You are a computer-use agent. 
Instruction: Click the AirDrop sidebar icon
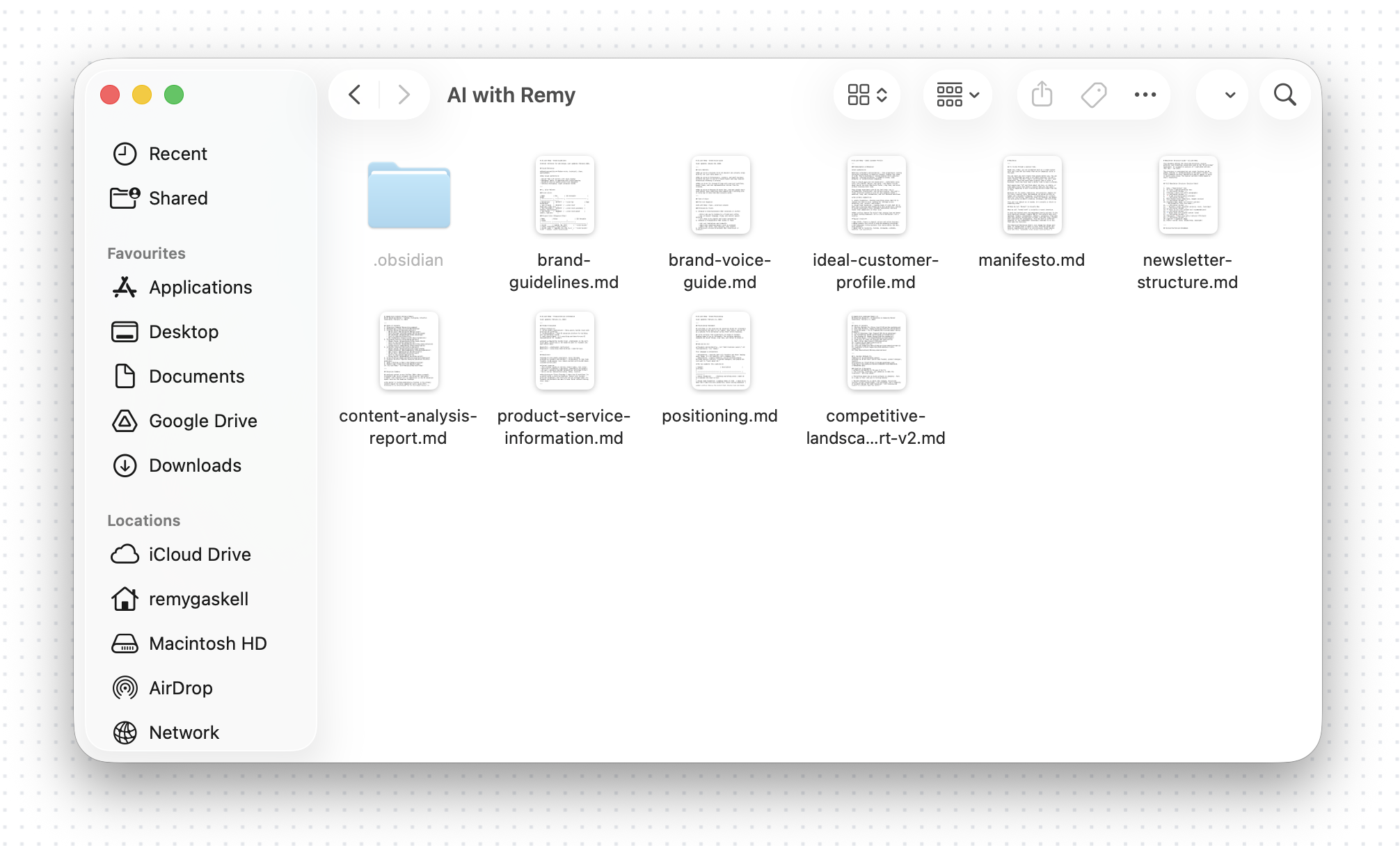[x=125, y=688]
